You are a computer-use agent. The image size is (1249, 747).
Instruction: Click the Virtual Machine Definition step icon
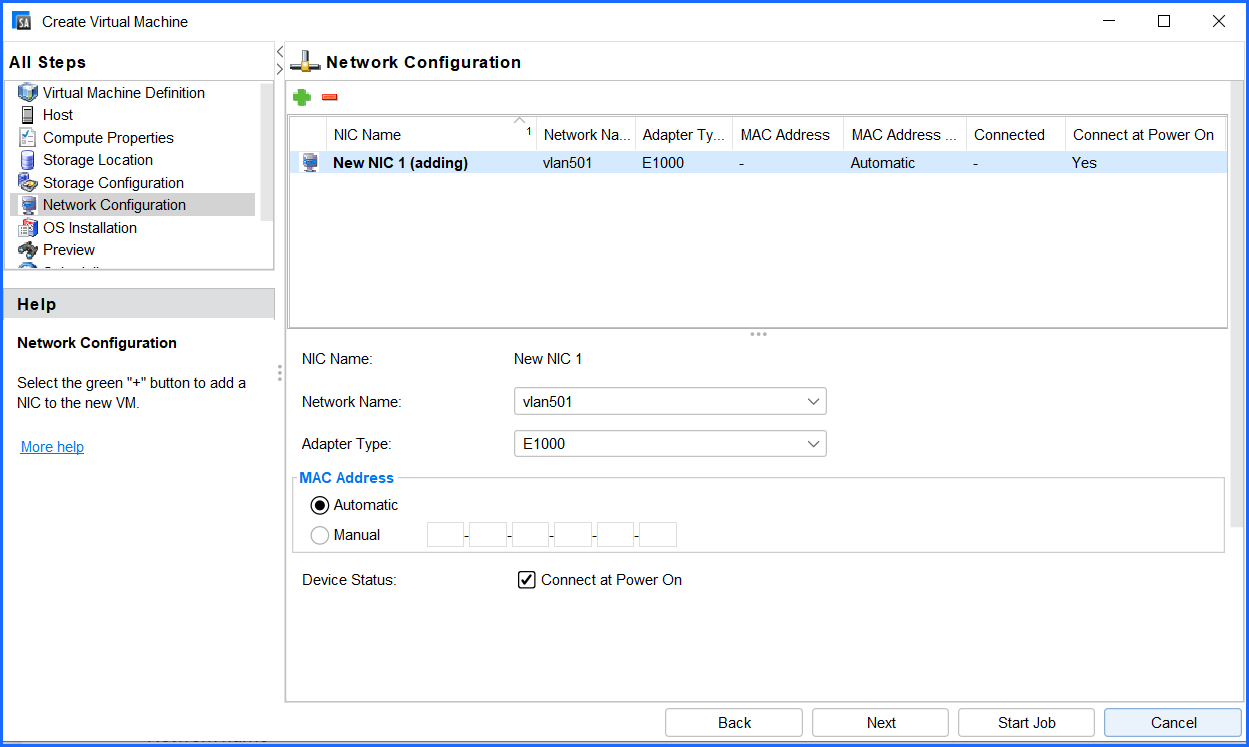coord(28,93)
